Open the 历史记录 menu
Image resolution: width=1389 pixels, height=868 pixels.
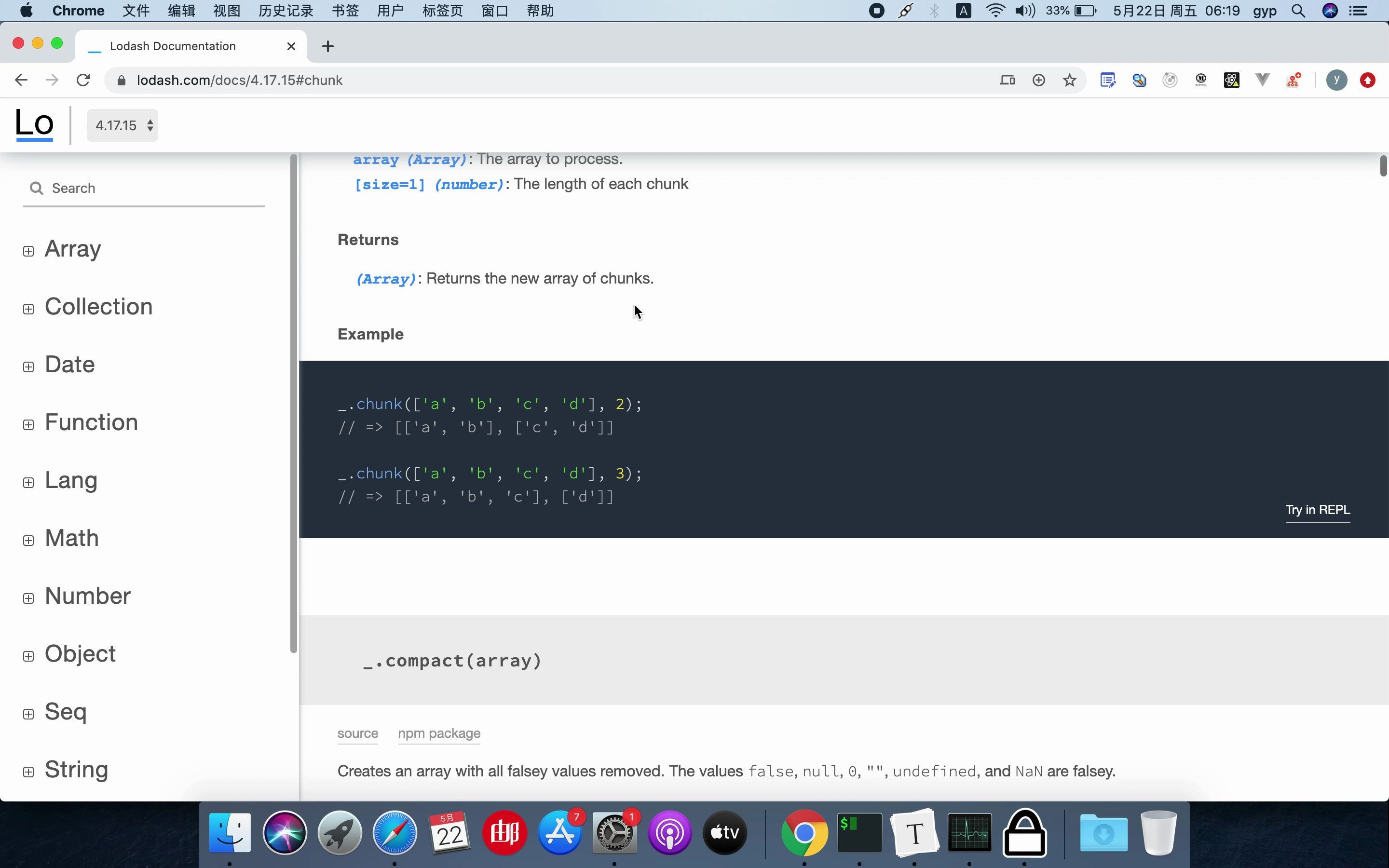point(286,11)
